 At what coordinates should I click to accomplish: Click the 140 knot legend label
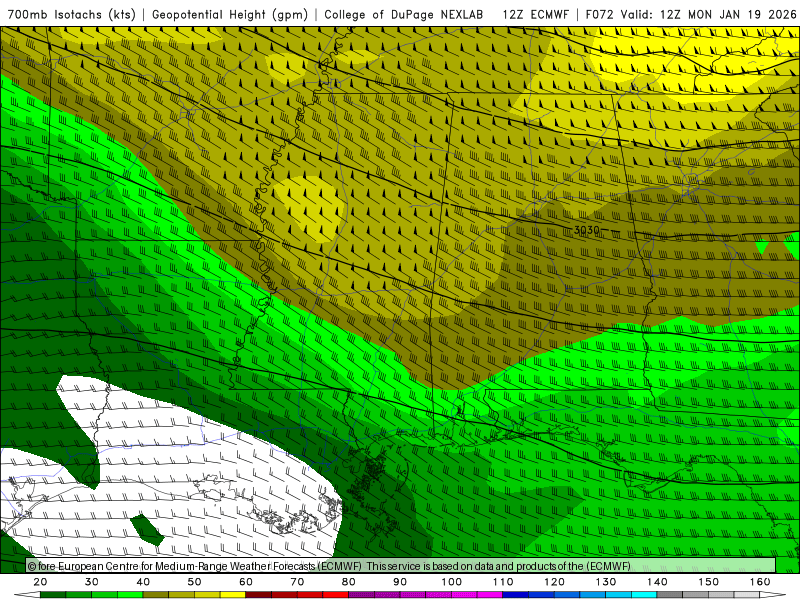(657, 582)
